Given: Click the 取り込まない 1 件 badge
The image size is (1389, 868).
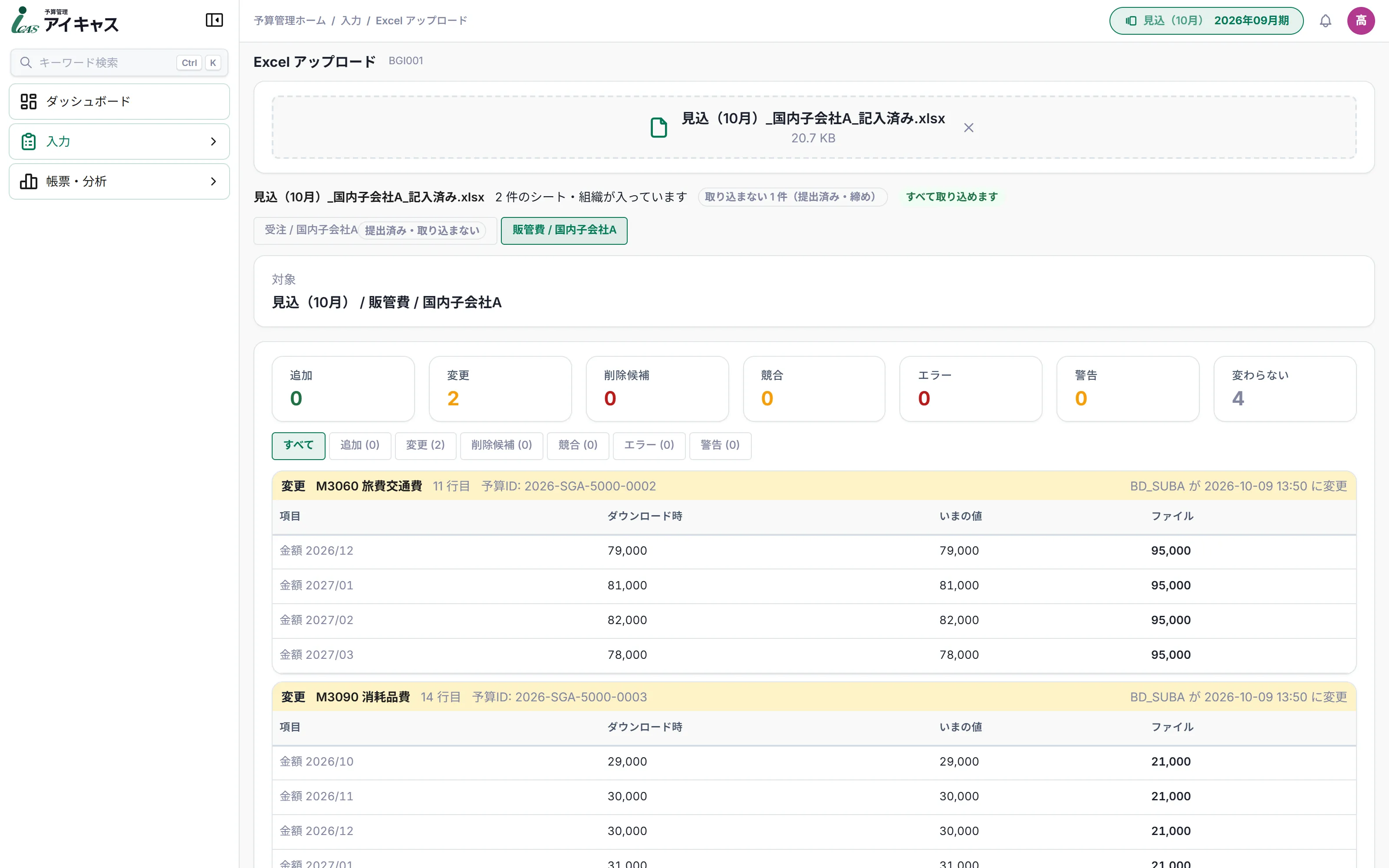Looking at the screenshot, I should [793, 197].
